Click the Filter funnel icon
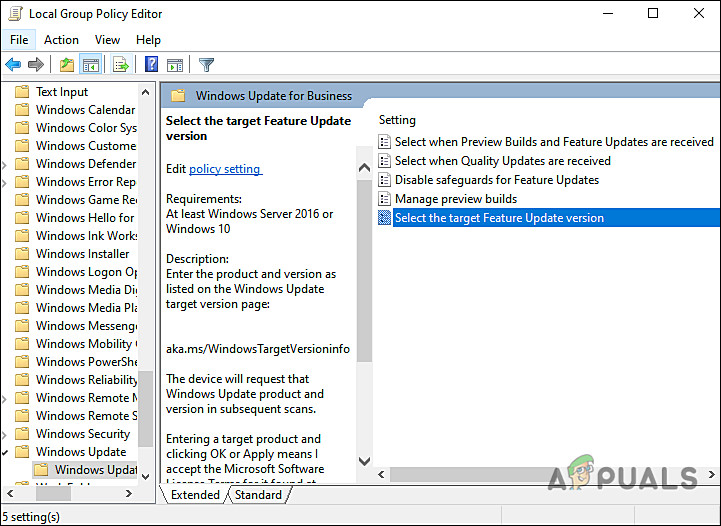 (x=206, y=65)
